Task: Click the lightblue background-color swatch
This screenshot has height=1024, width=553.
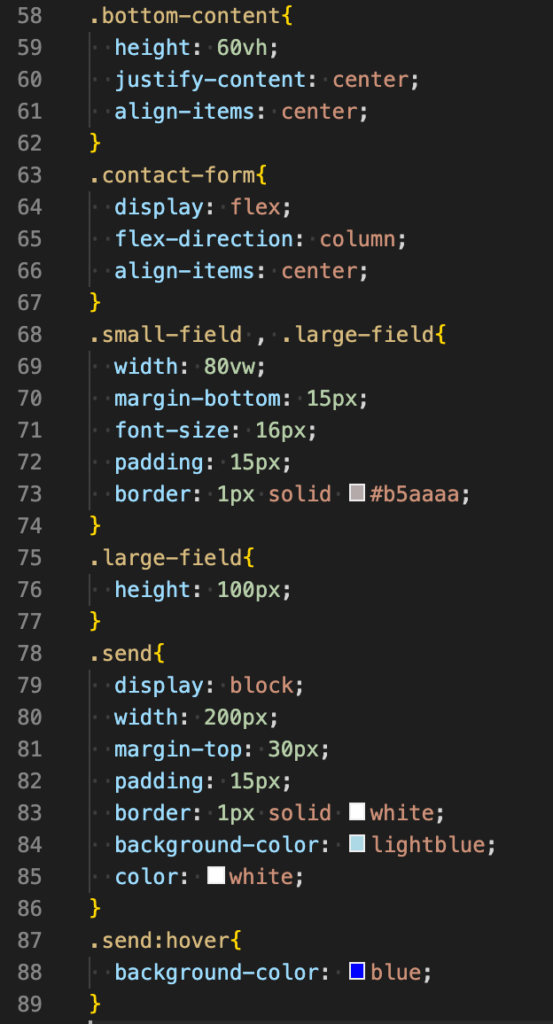Action: (356, 844)
